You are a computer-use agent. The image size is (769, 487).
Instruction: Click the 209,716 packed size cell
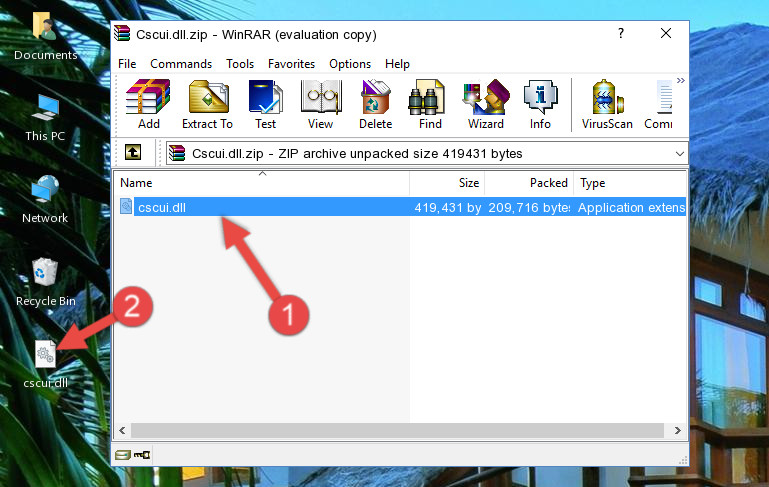pyautogui.click(x=529, y=207)
